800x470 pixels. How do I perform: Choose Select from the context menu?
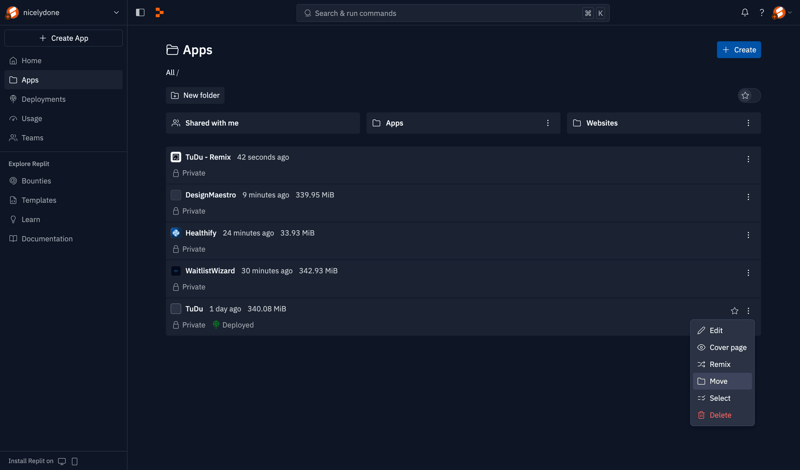pos(722,398)
